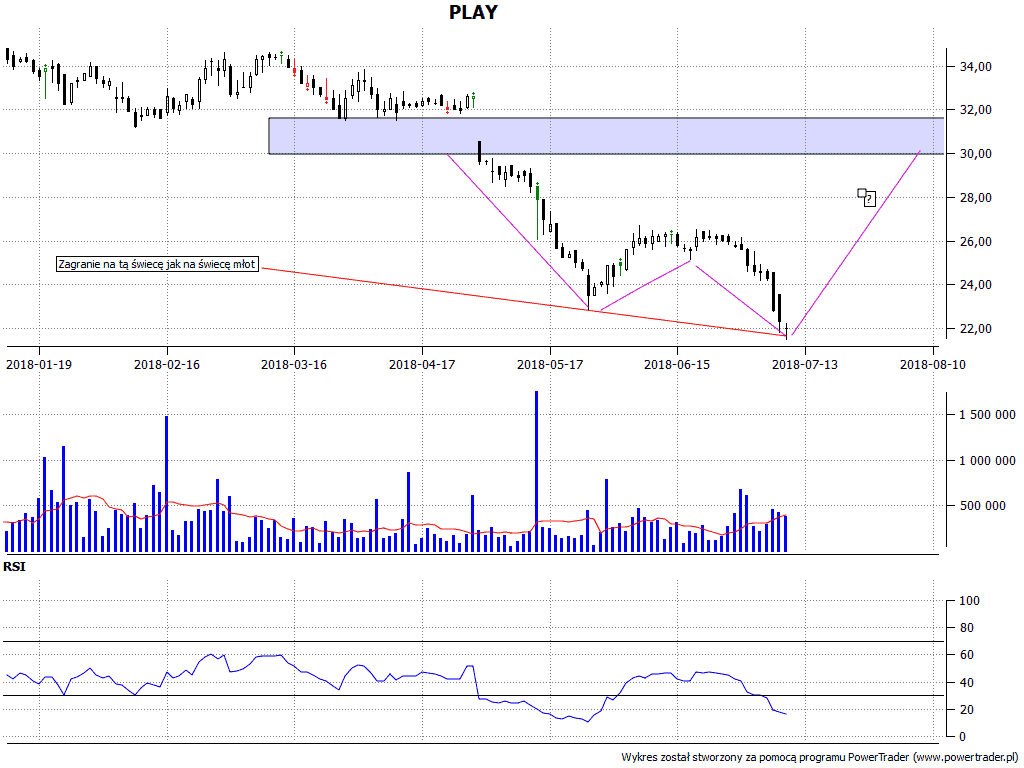Click the 2018-06-15 date label

point(677,364)
